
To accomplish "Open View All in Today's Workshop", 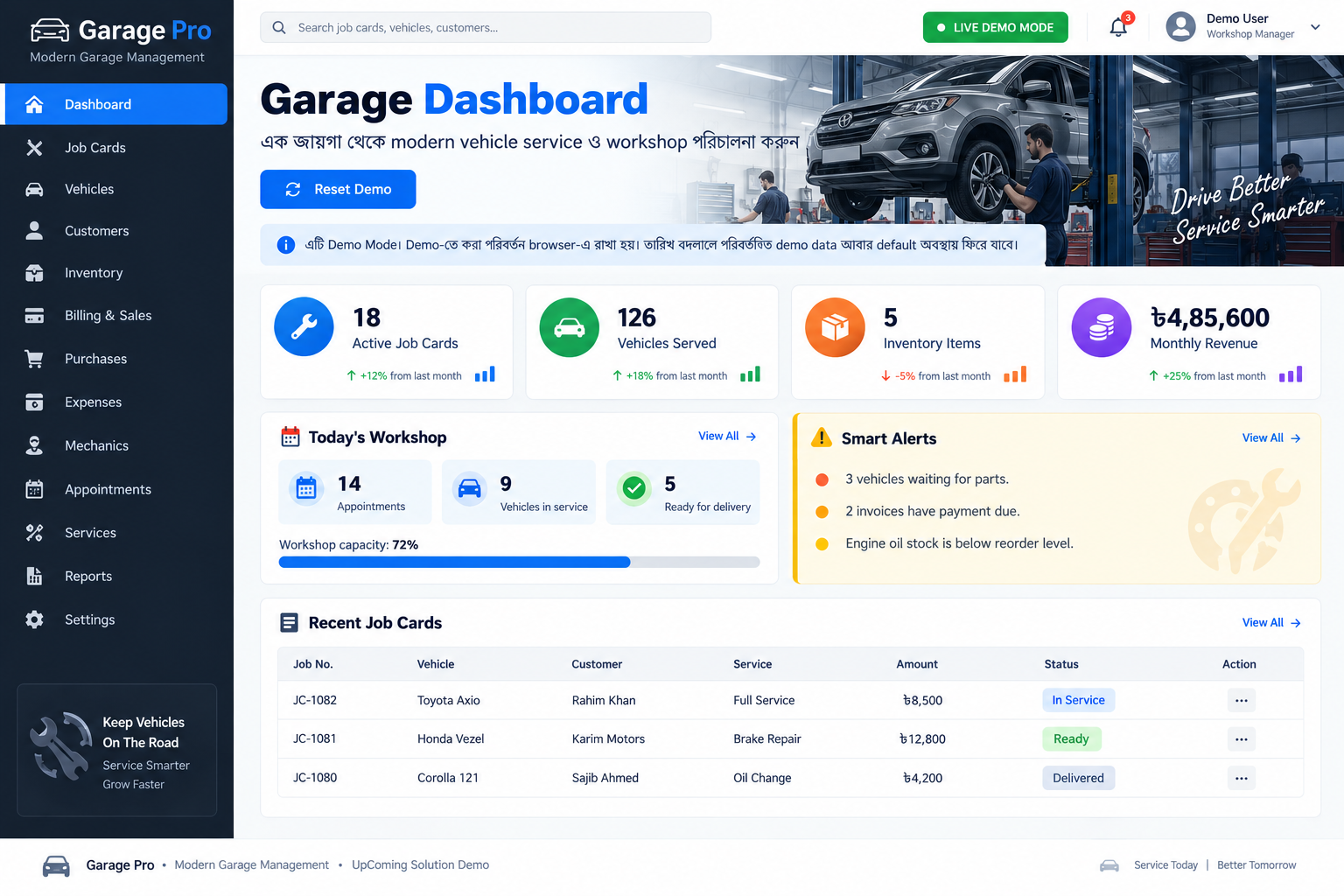I will [x=727, y=436].
